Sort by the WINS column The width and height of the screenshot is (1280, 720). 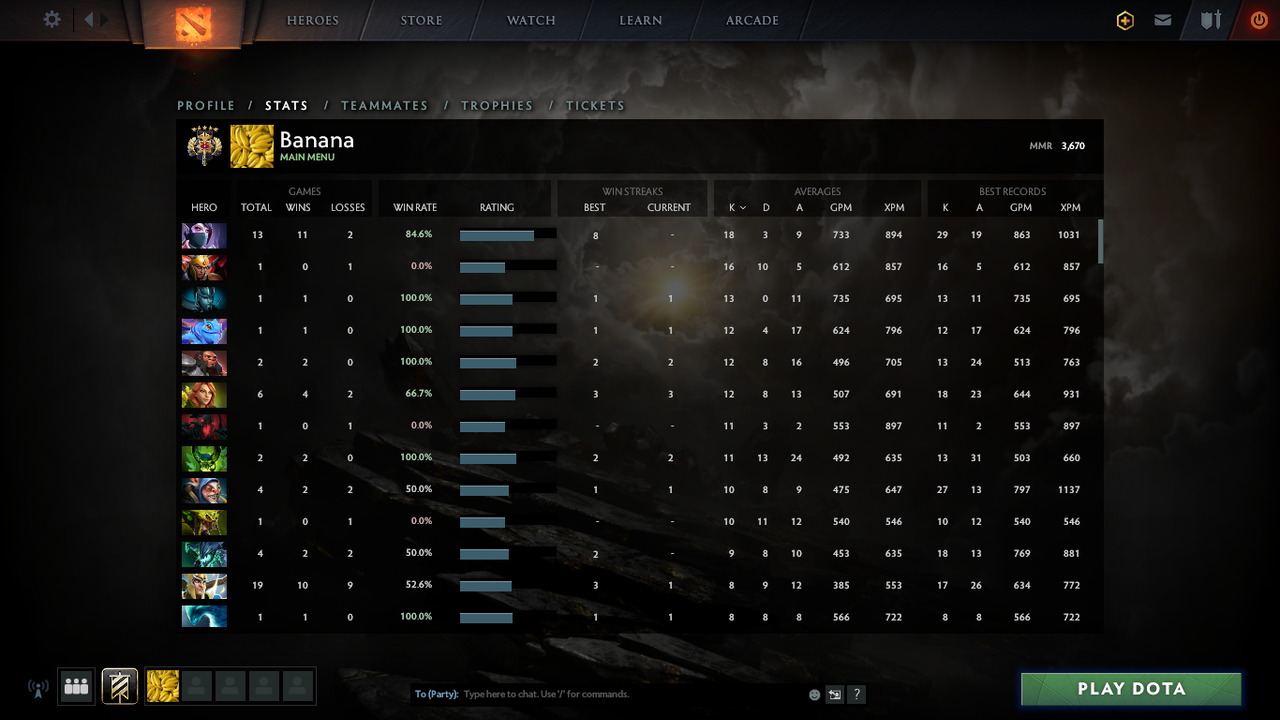pyautogui.click(x=298, y=208)
